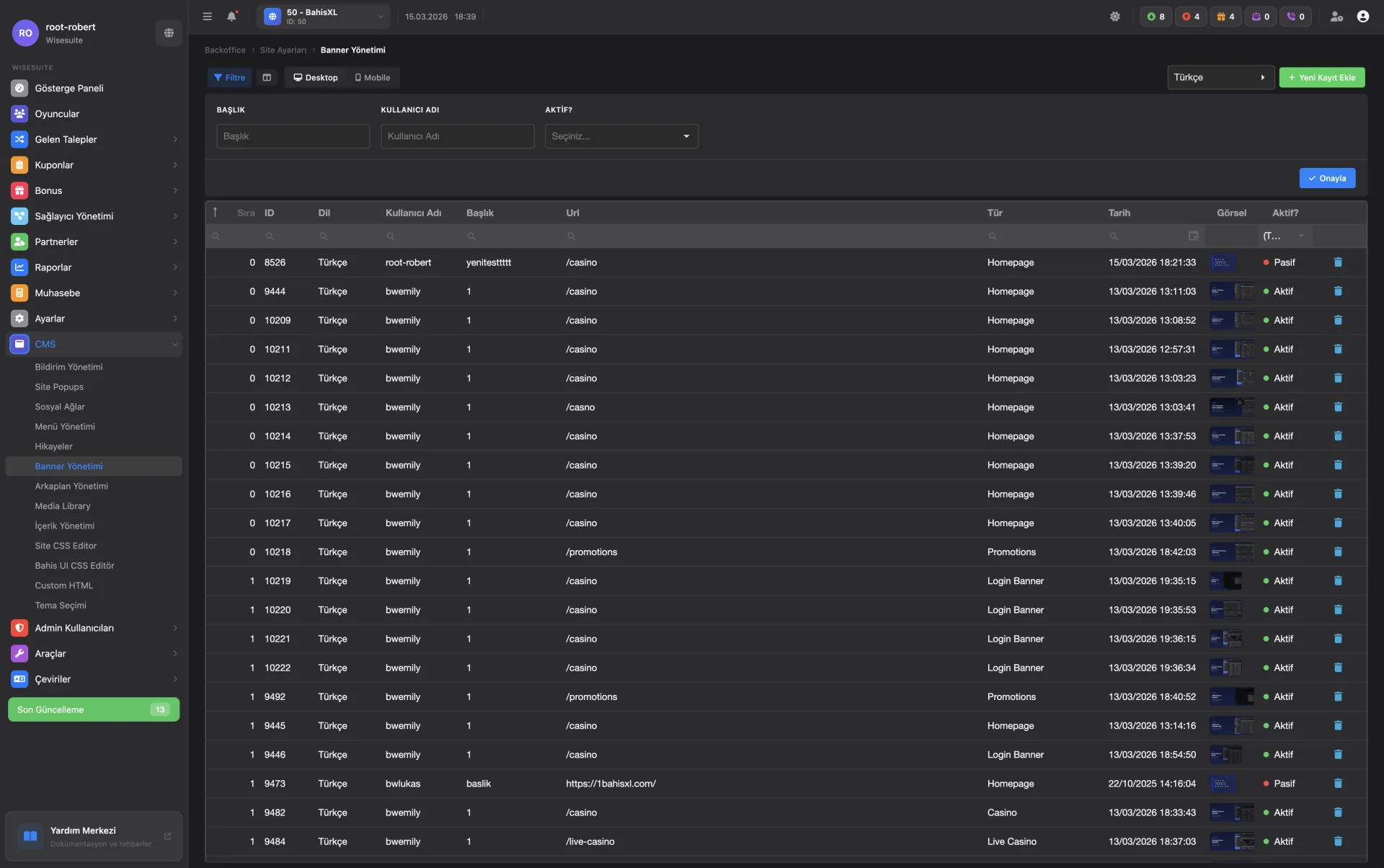The height and width of the screenshot is (868, 1384).
Task: Click the green deposits counter badge
Action: [x=1155, y=16]
